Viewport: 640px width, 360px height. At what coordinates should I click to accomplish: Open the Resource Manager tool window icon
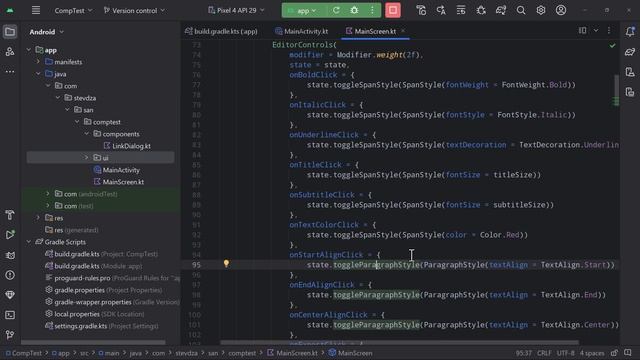click(10, 52)
